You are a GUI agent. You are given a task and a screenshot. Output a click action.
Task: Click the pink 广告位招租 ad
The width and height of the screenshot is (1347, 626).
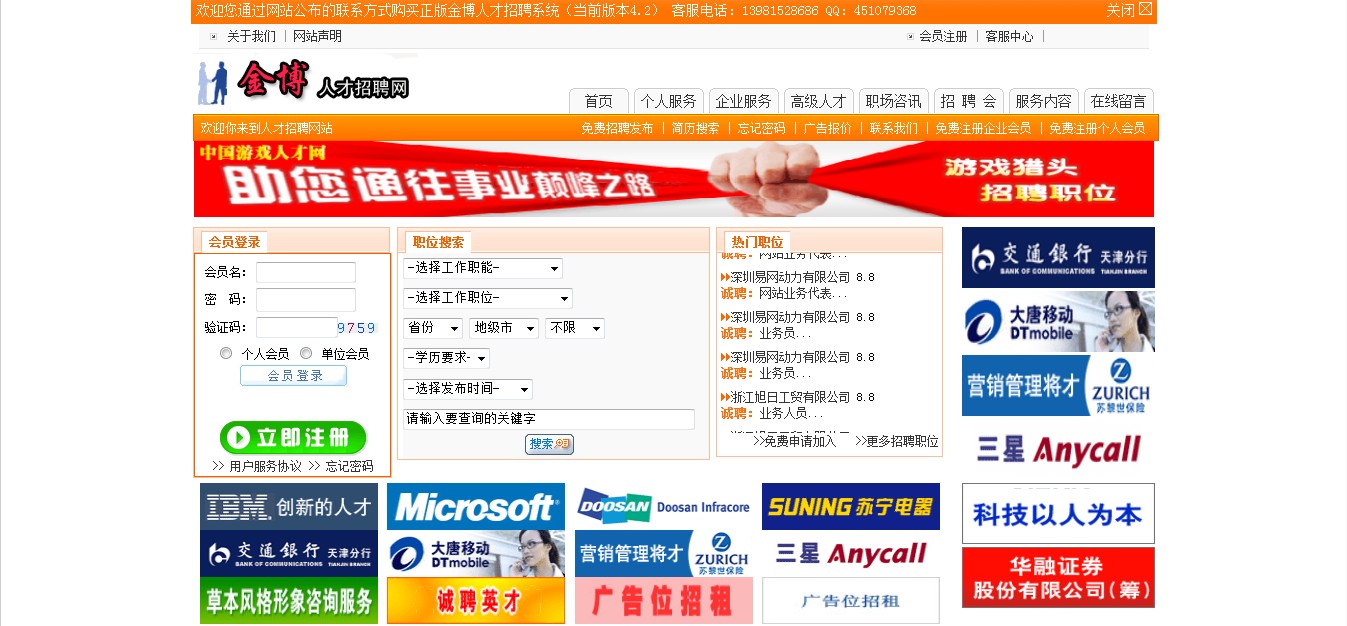point(664,601)
